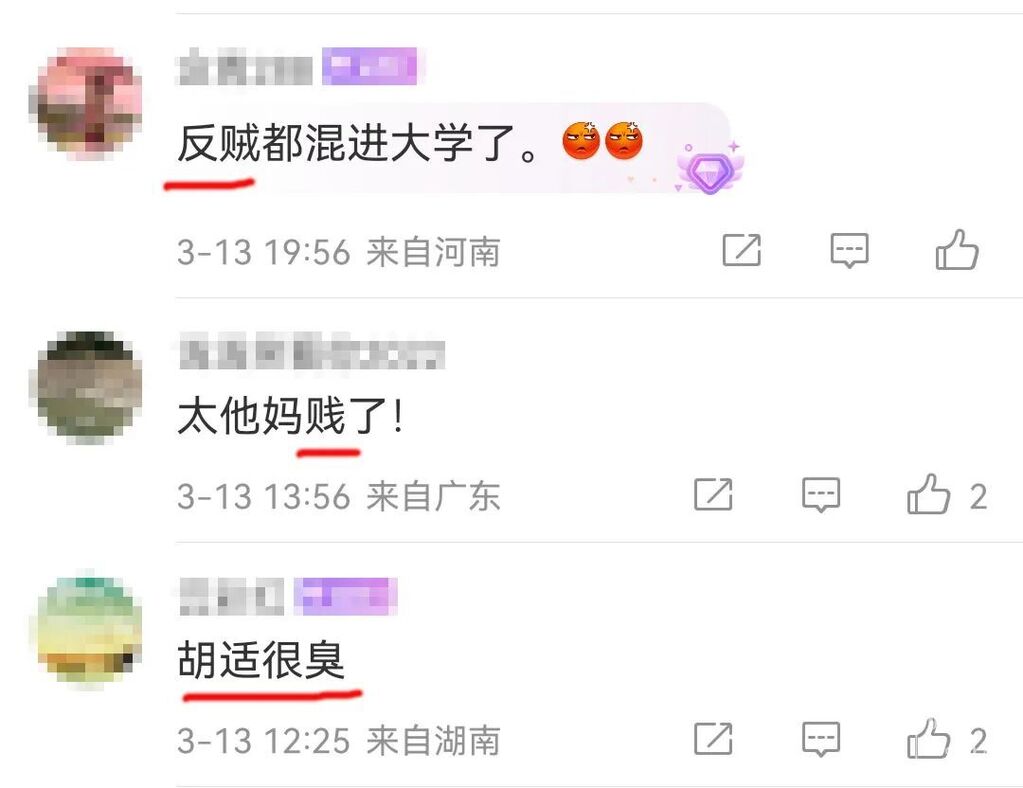This screenshot has height=788, width=1023.
Task: Tap the purple diamond badge on first comment
Action: [x=710, y=168]
